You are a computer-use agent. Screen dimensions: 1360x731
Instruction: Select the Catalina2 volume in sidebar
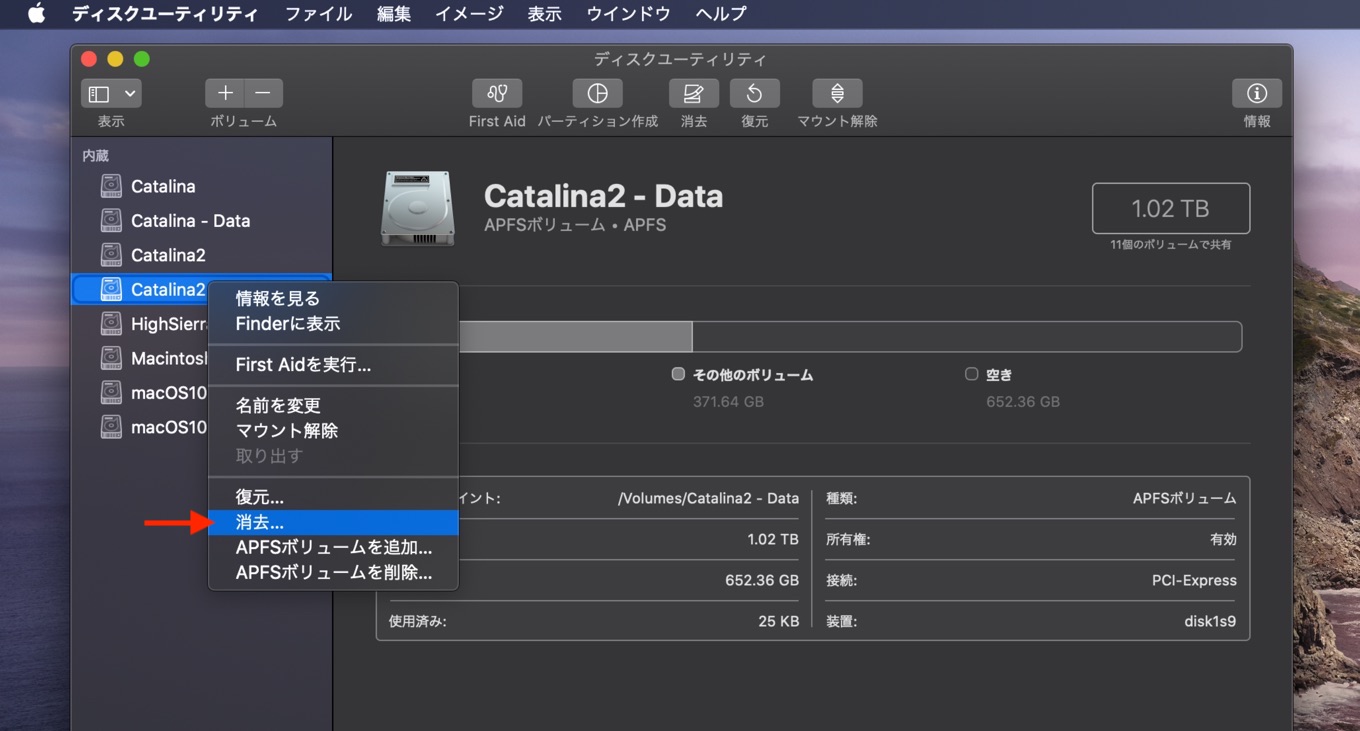point(200,255)
